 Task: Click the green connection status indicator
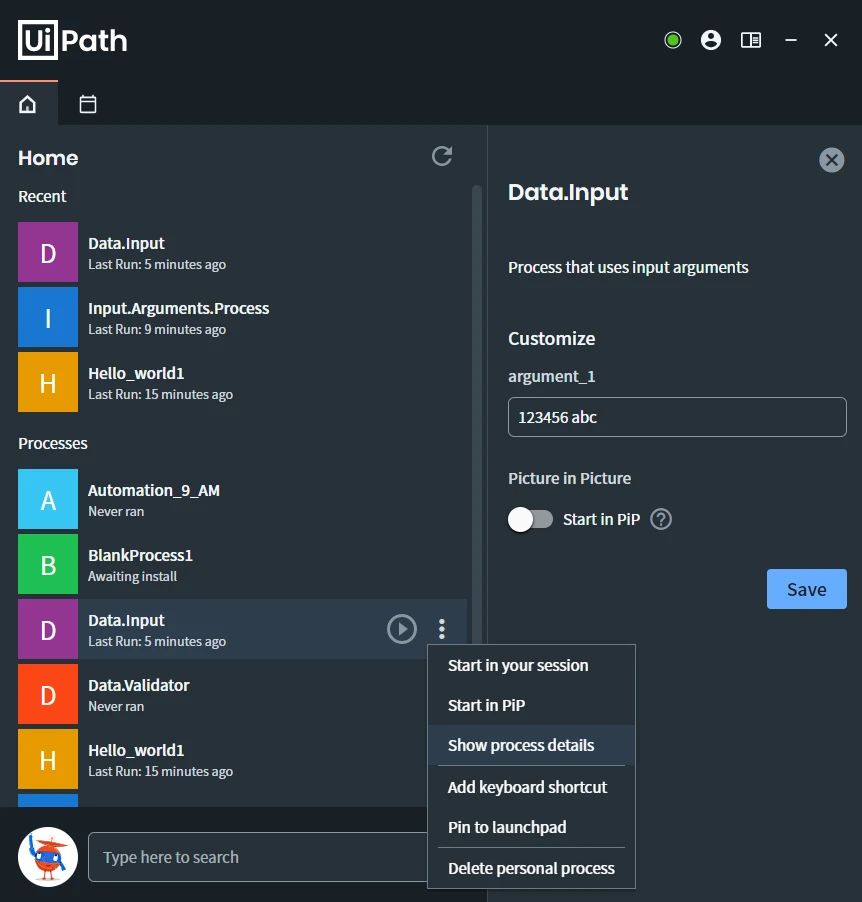[673, 40]
